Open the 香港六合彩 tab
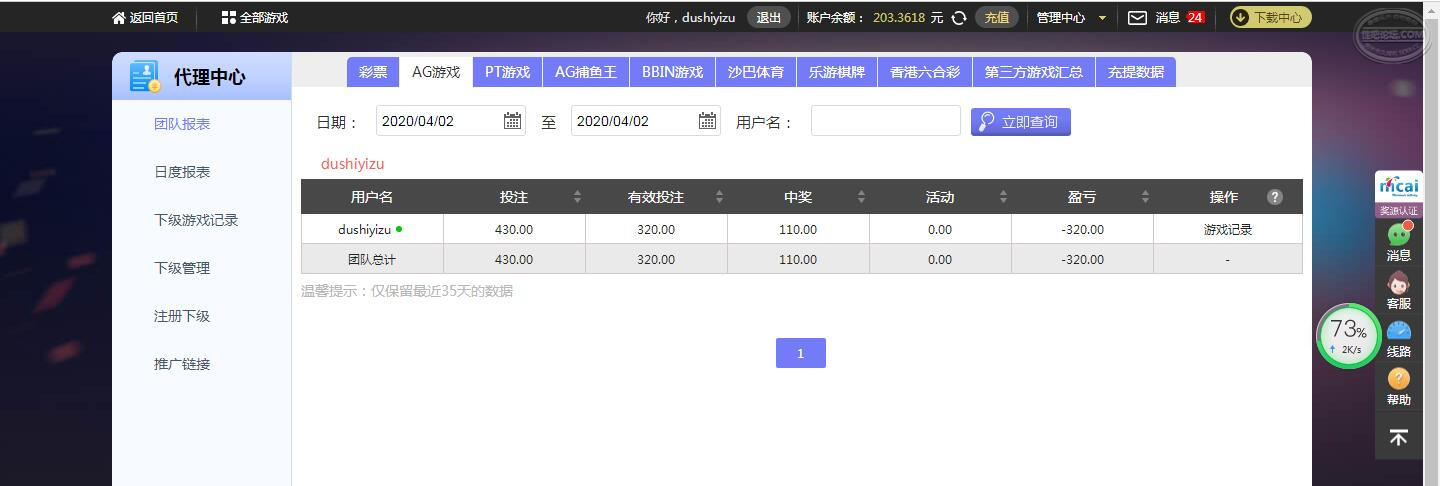The image size is (1440, 486). [925, 72]
